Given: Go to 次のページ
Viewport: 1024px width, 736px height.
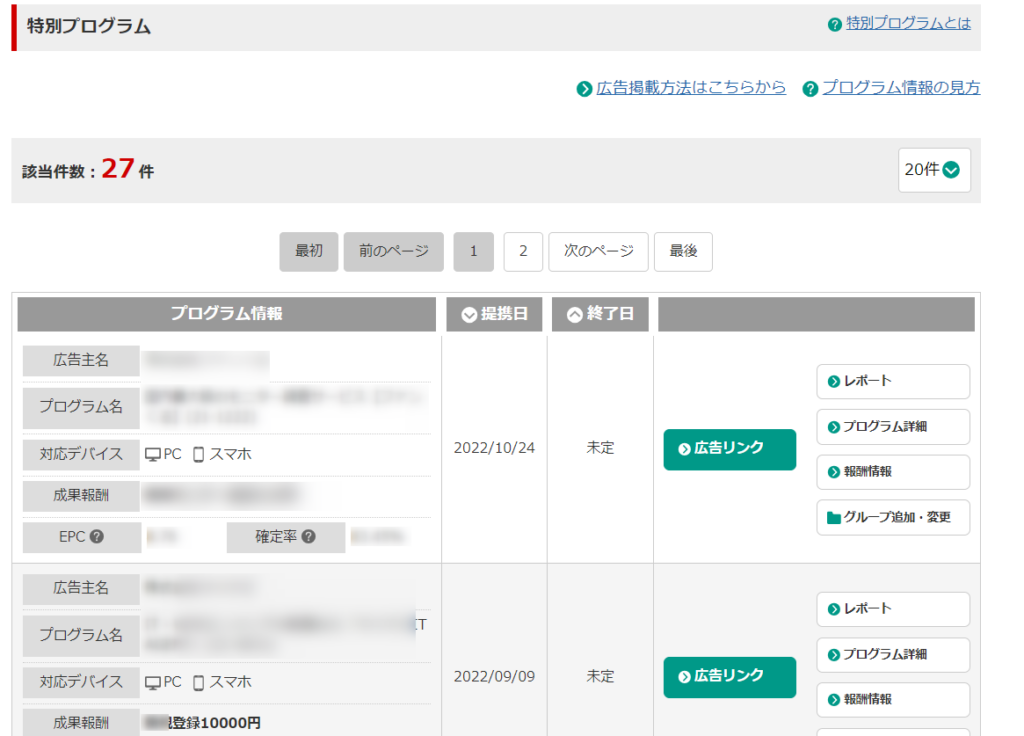Looking at the screenshot, I should (x=598, y=251).
